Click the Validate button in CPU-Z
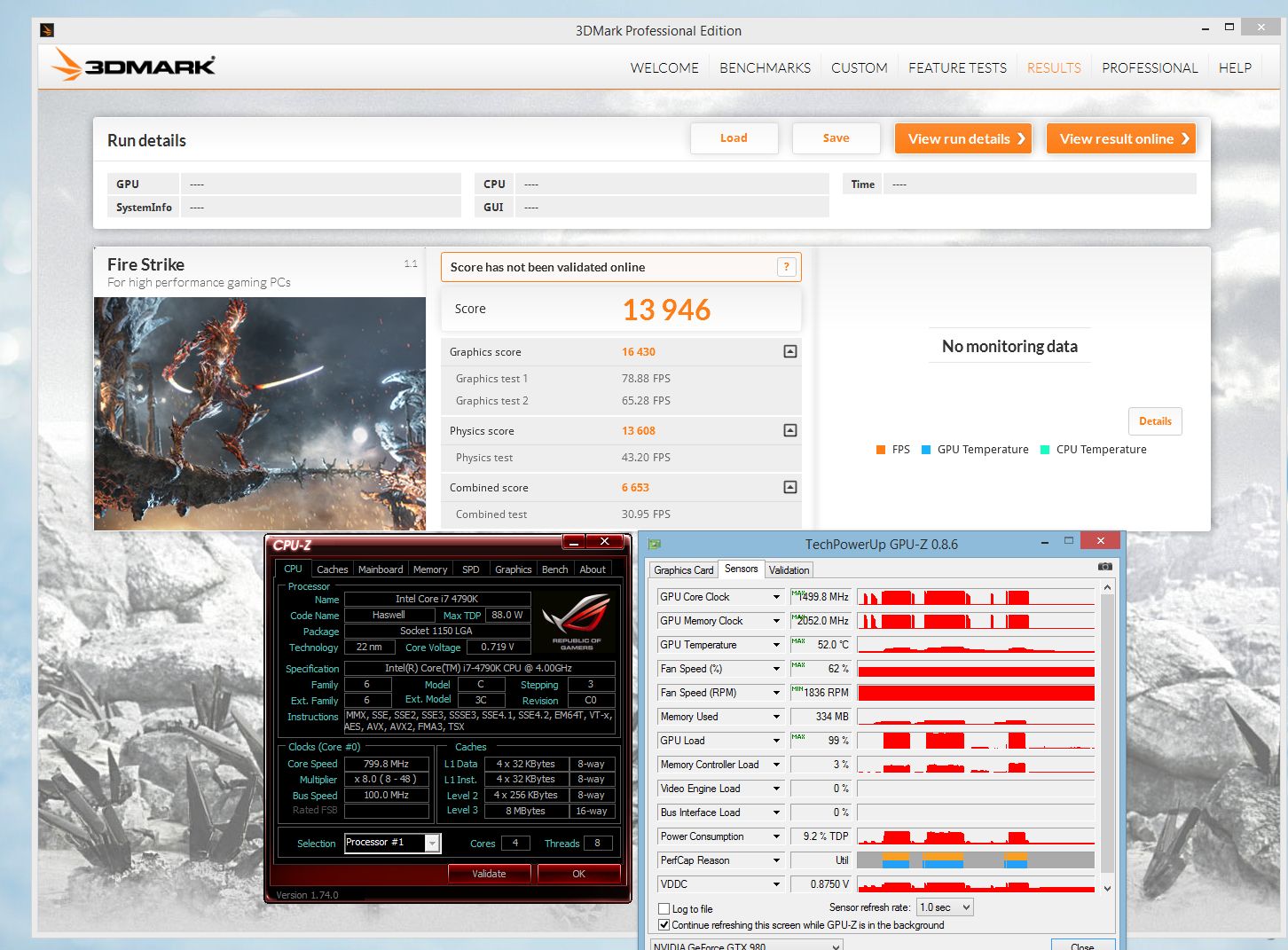Viewport: 1288px width, 950px height. (489, 874)
